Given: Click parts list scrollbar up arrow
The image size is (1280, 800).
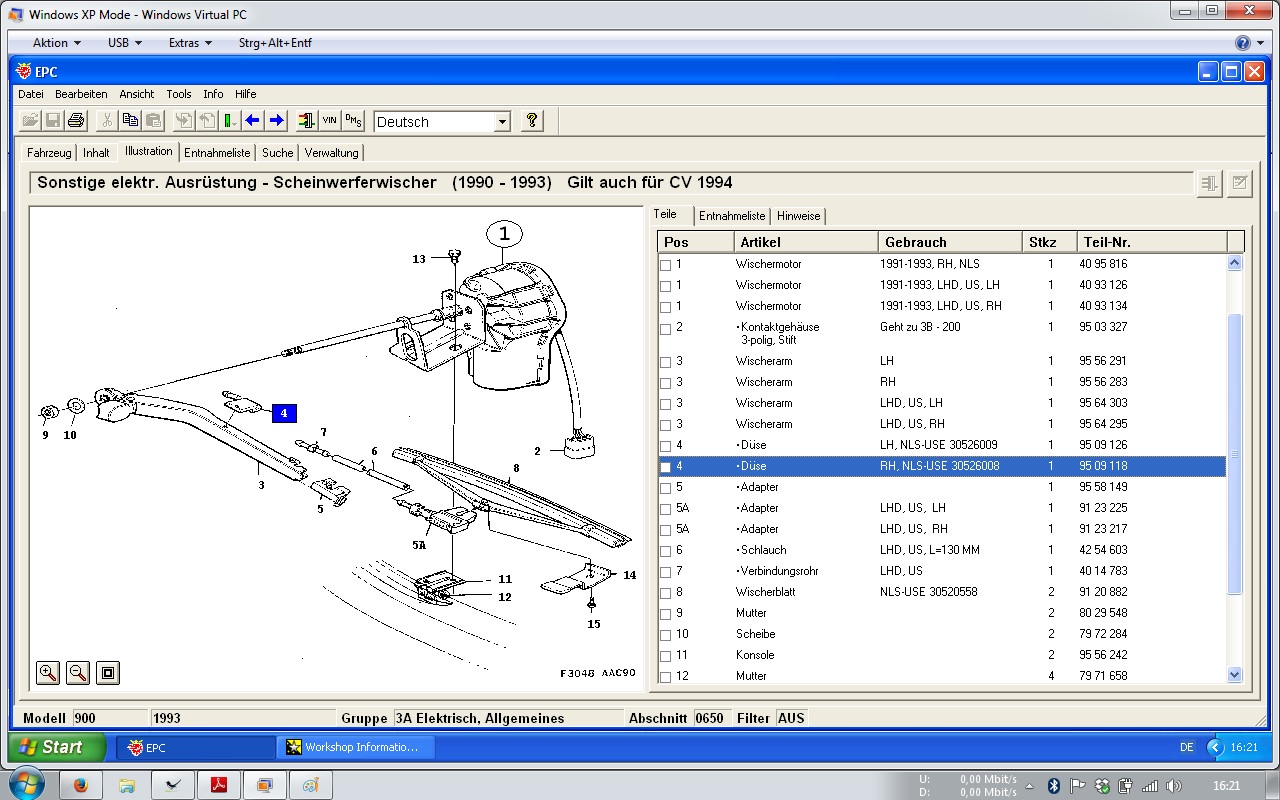Looking at the screenshot, I should 1234,263.
